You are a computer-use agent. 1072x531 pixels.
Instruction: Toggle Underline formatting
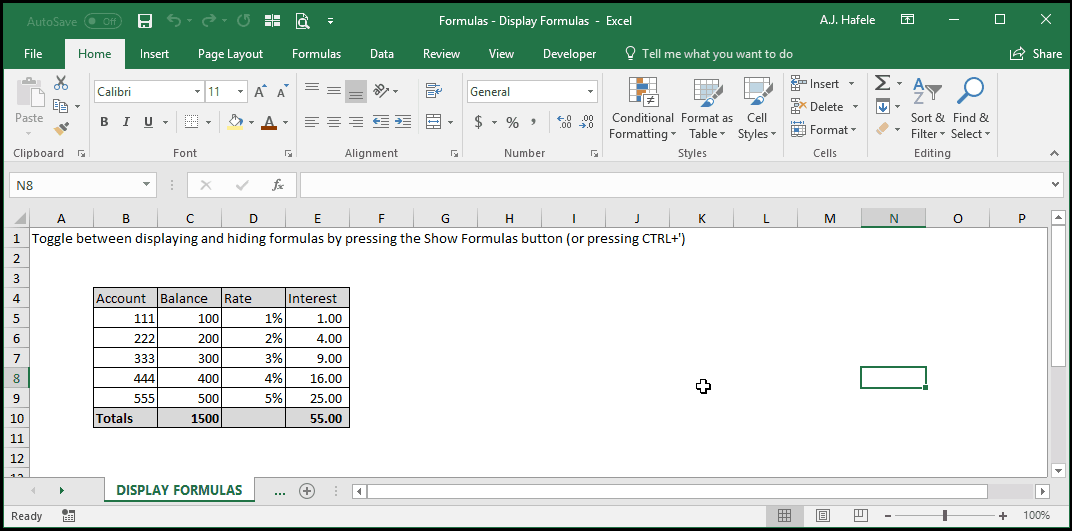click(x=148, y=122)
